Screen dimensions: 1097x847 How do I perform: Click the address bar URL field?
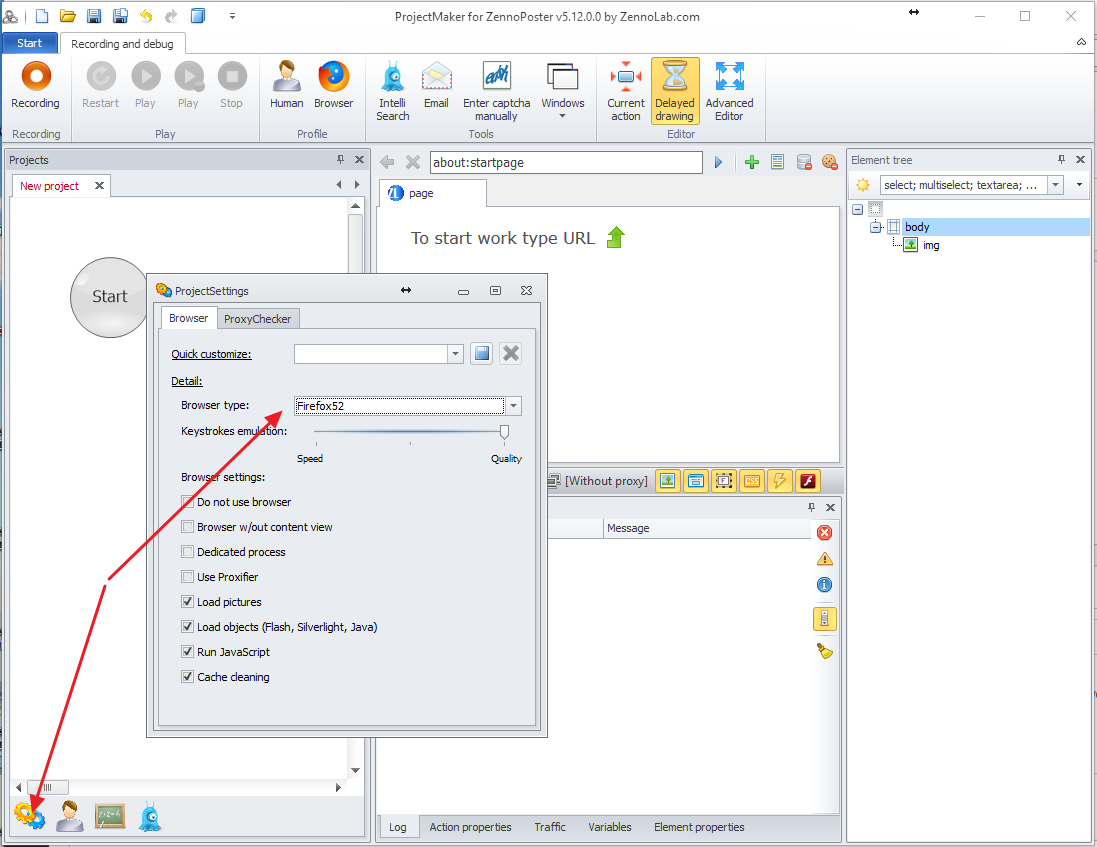[566, 162]
